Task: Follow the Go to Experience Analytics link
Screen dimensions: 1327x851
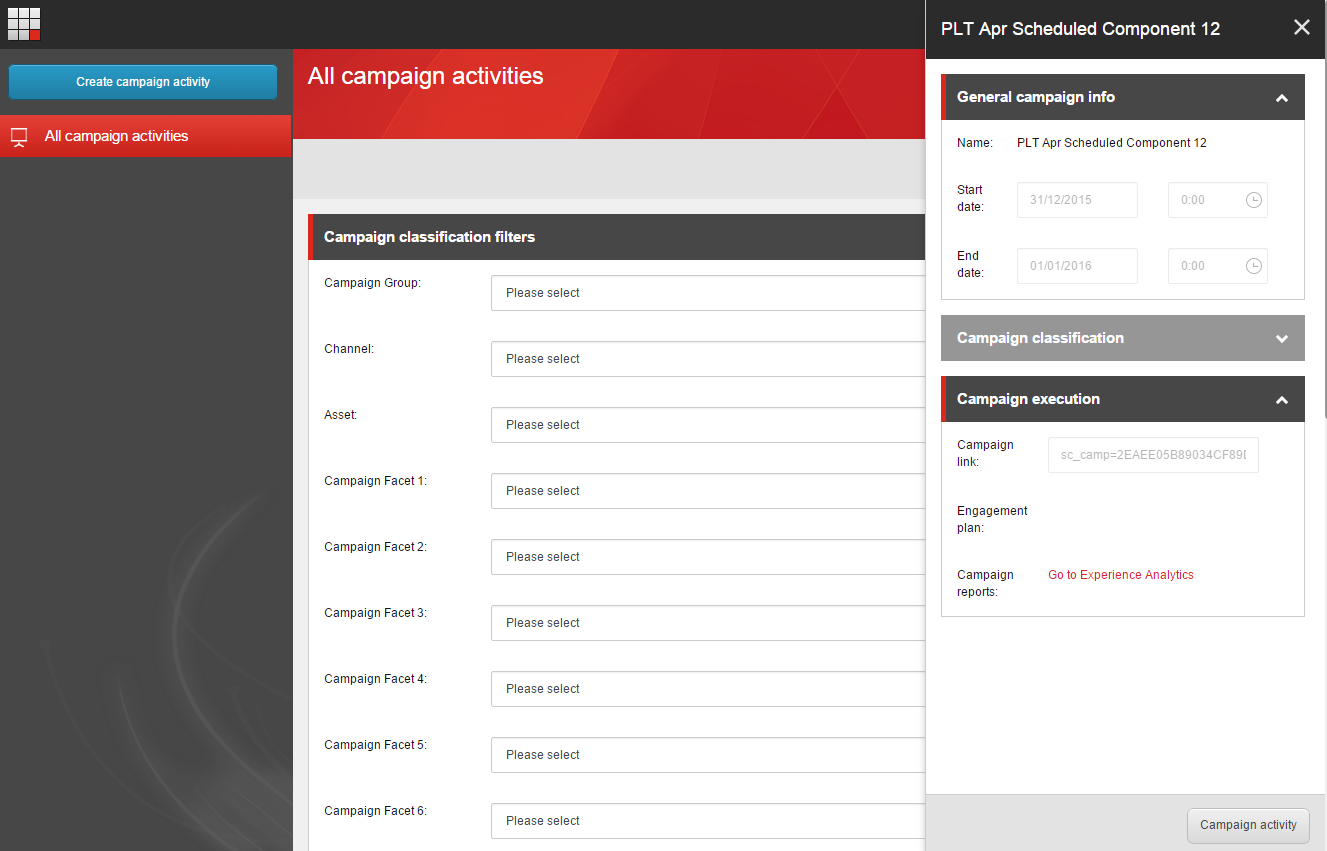Action: [x=1120, y=575]
